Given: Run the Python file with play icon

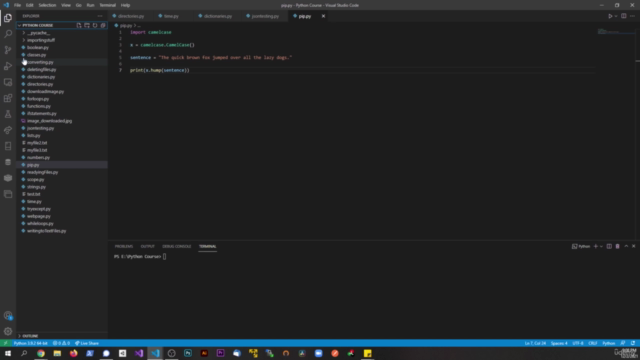Looking at the screenshot, I should tap(610, 16).
